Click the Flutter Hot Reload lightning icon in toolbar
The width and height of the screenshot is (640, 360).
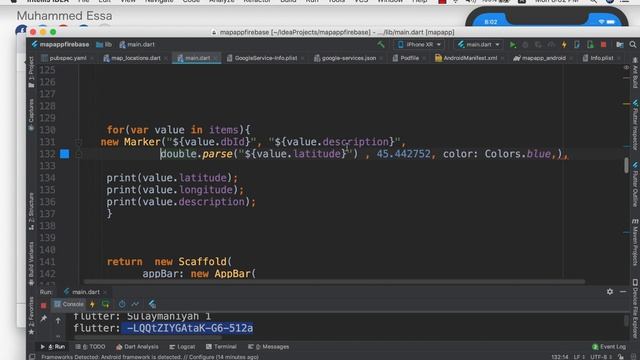tap(564, 44)
